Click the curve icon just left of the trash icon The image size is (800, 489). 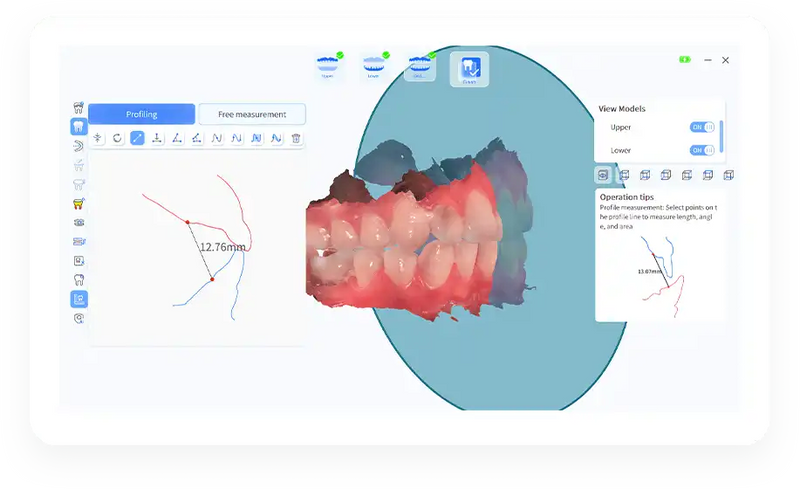[x=277, y=138]
